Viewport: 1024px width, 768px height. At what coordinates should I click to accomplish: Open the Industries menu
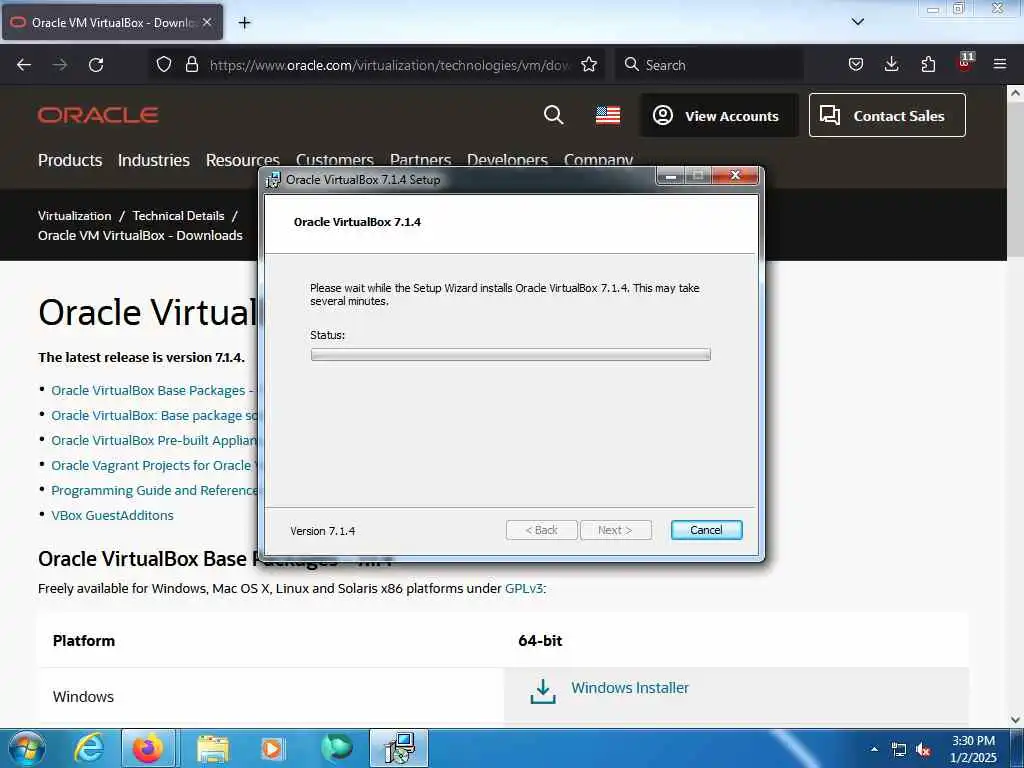pyautogui.click(x=153, y=160)
